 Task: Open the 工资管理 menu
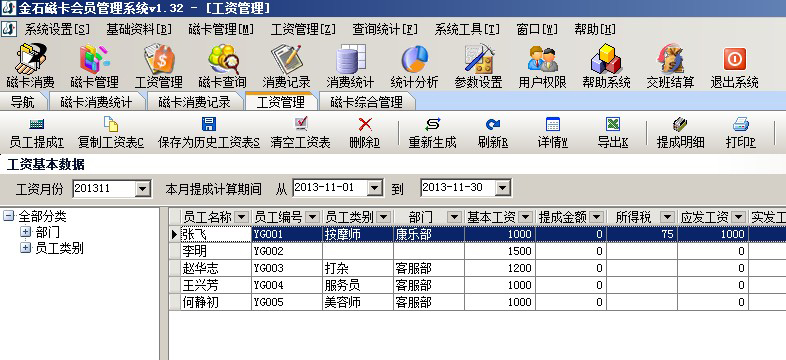tap(303, 29)
